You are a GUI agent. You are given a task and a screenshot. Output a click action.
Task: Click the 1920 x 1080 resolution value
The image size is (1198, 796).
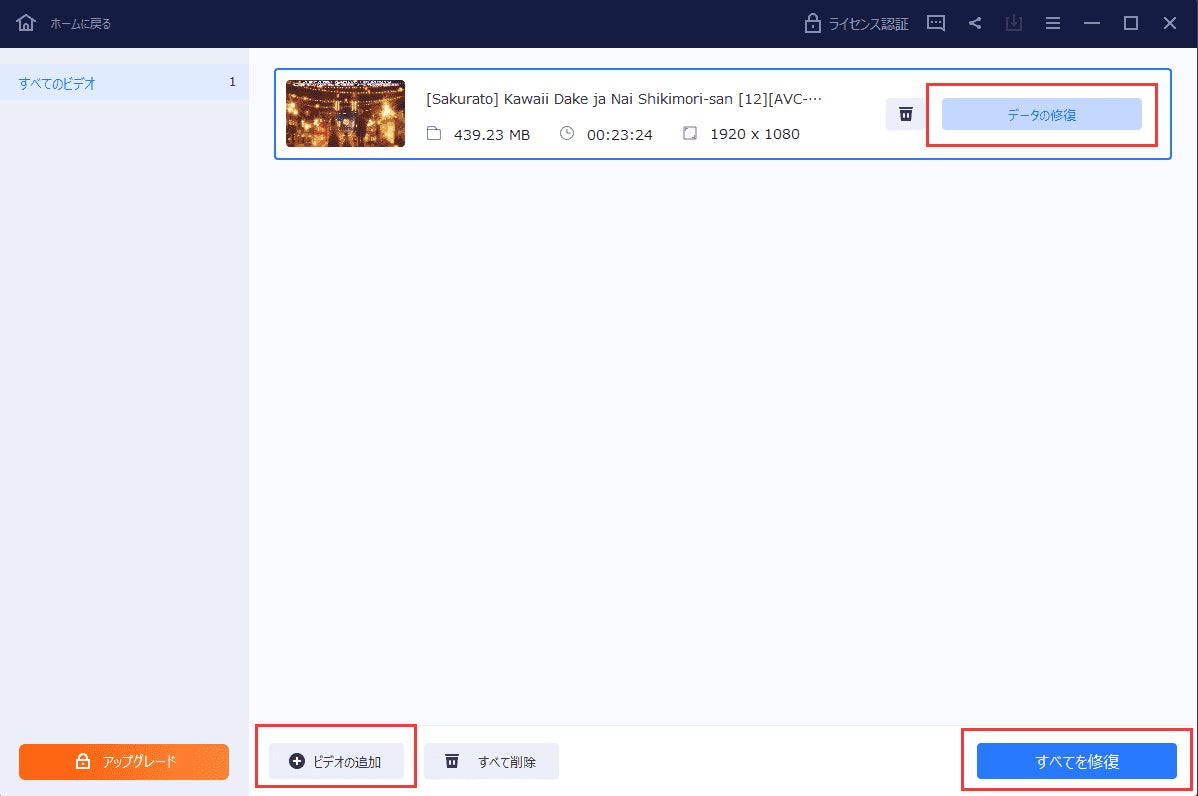coord(755,134)
